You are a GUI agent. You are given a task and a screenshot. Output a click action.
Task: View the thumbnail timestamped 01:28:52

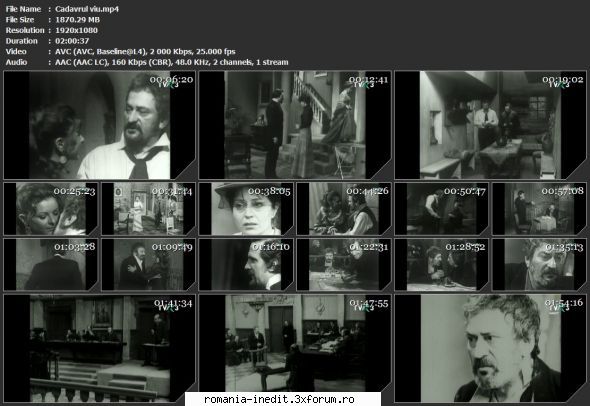click(442, 265)
